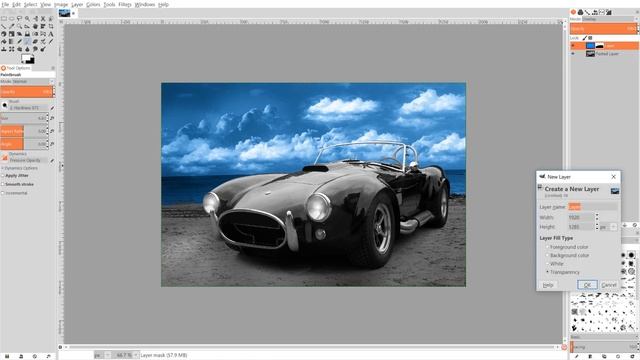Open the Colors menu

click(93, 4)
